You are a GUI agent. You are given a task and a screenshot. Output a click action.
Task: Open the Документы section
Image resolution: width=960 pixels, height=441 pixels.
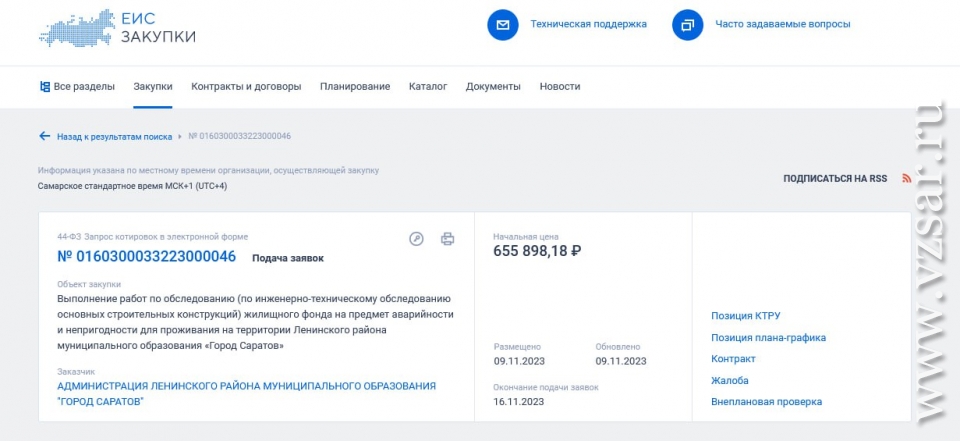click(x=493, y=86)
